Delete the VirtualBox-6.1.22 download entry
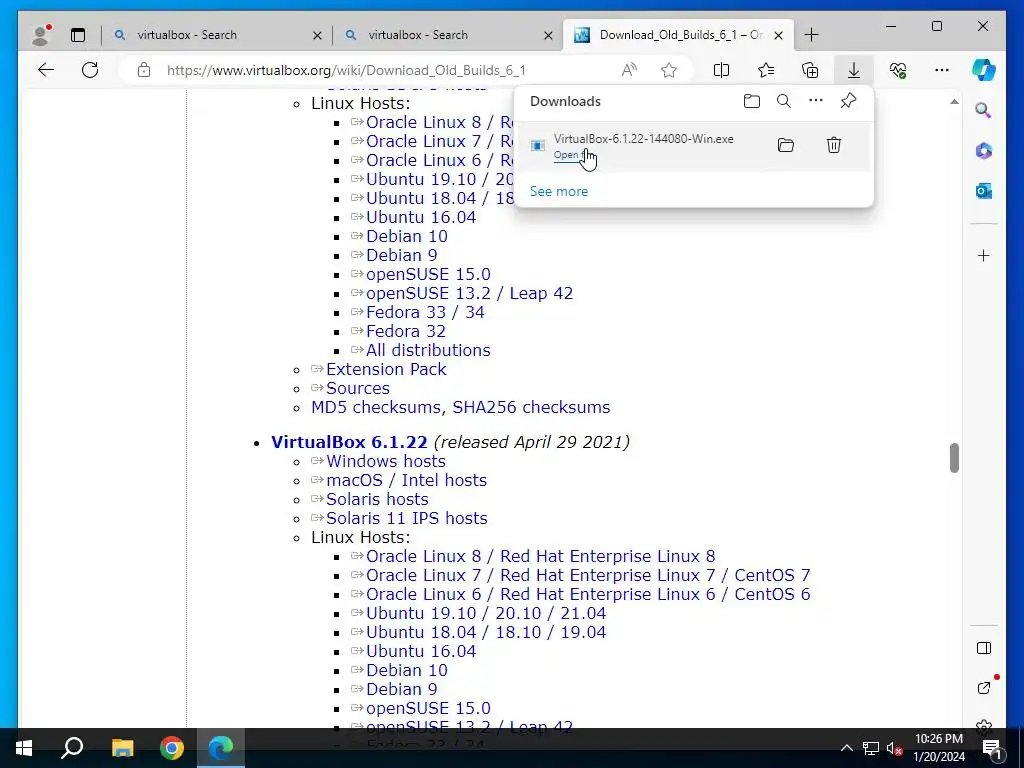Screen dimensions: 1024x768 (x=834, y=145)
